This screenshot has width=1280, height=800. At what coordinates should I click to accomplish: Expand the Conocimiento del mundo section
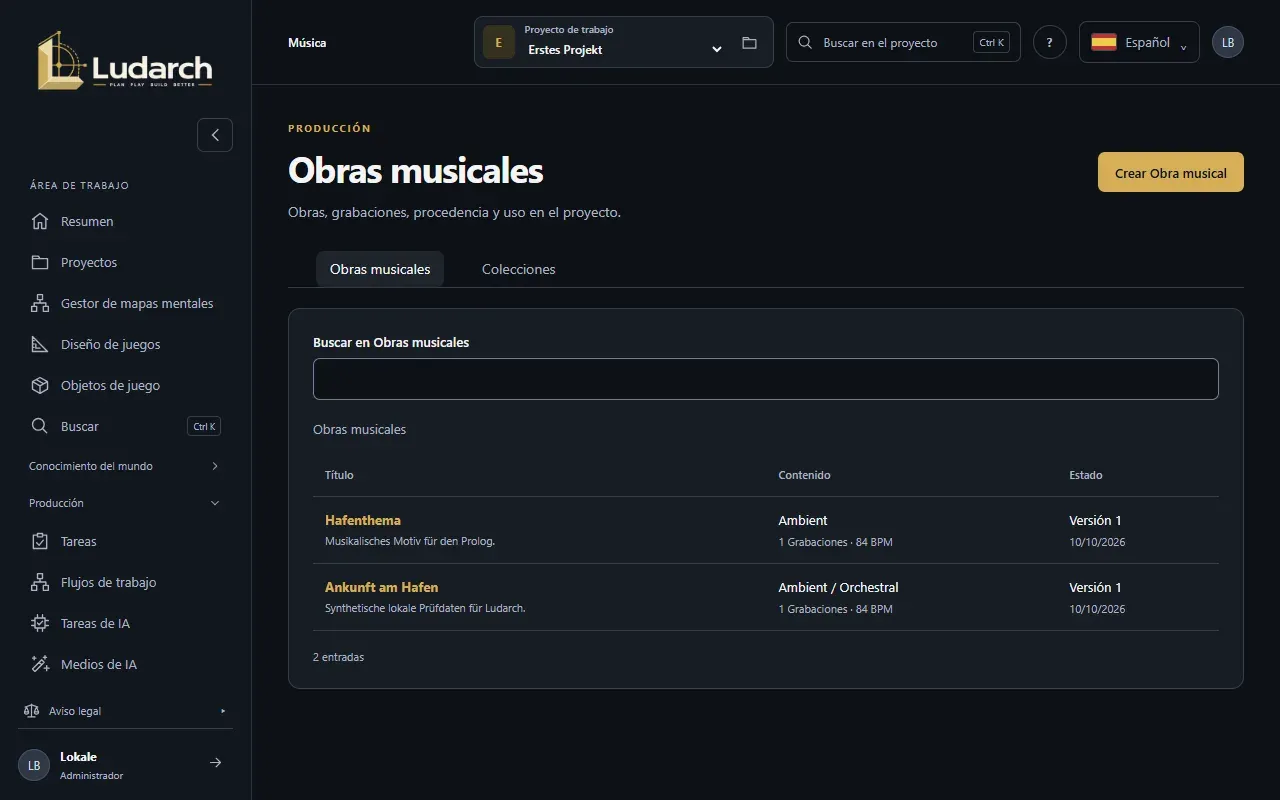pyautogui.click(x=125, y=466)
